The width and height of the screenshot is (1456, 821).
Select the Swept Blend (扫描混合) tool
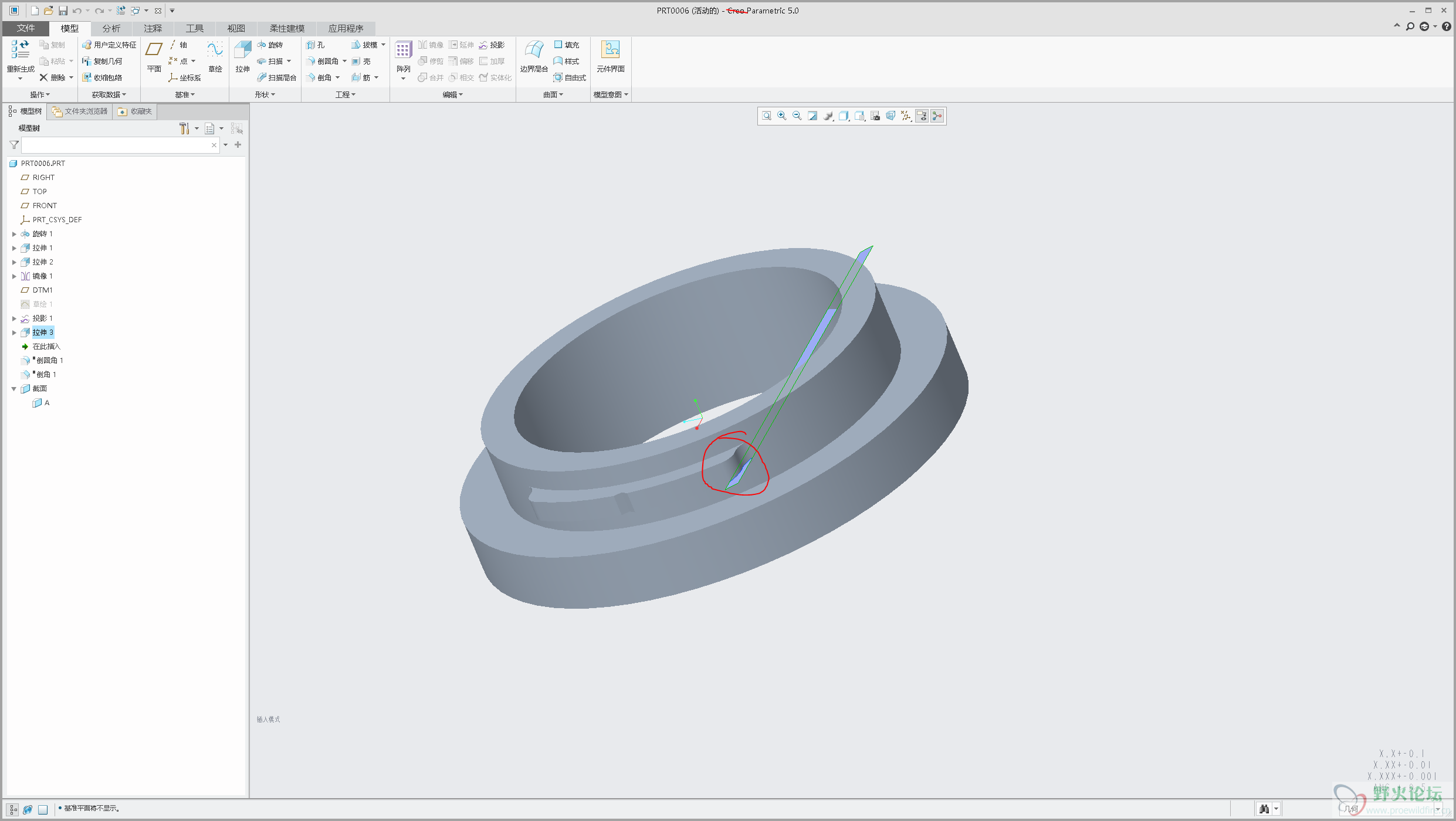[x=276, y=77]
